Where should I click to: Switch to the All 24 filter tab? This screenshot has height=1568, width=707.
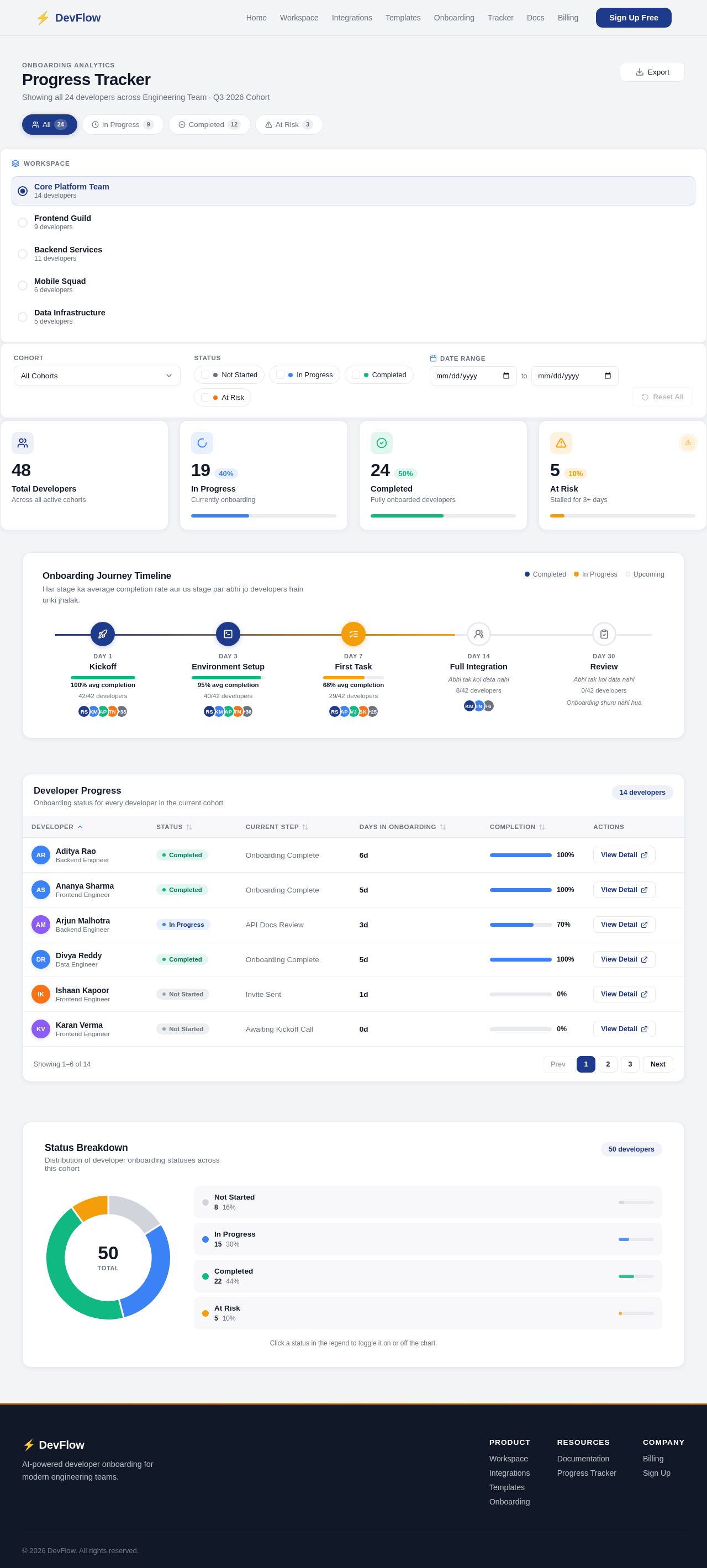49,124
